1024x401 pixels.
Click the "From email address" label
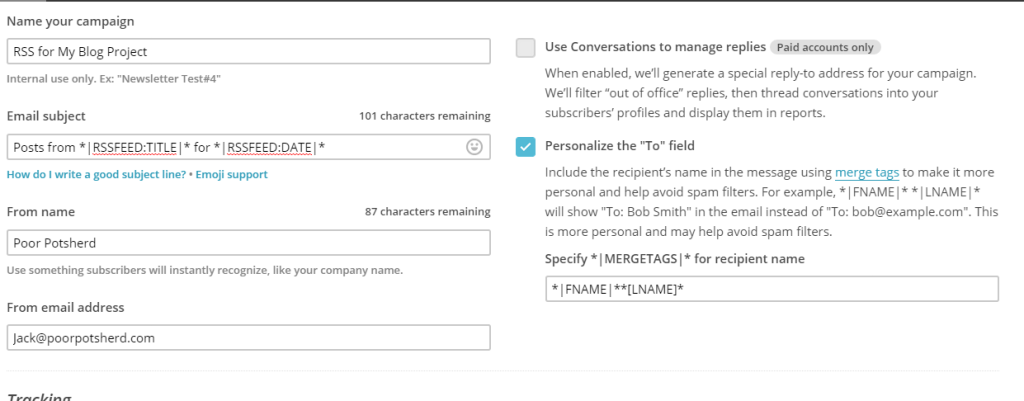click(x=65, y=307)
